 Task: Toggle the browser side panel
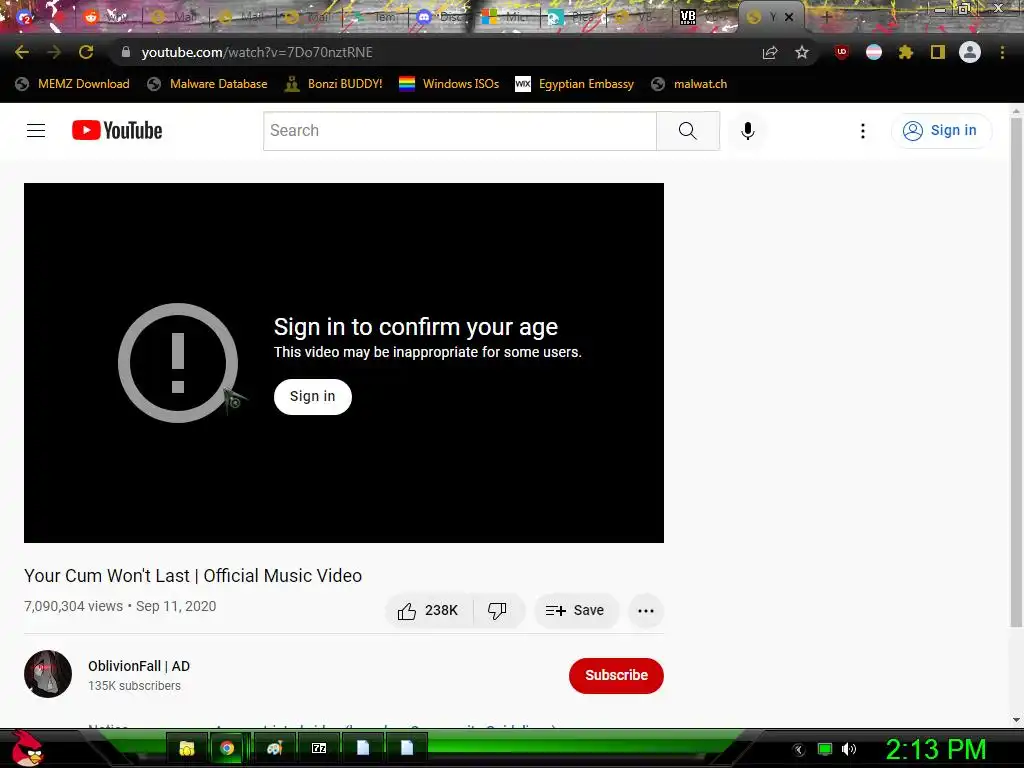(x=938, y=52)
